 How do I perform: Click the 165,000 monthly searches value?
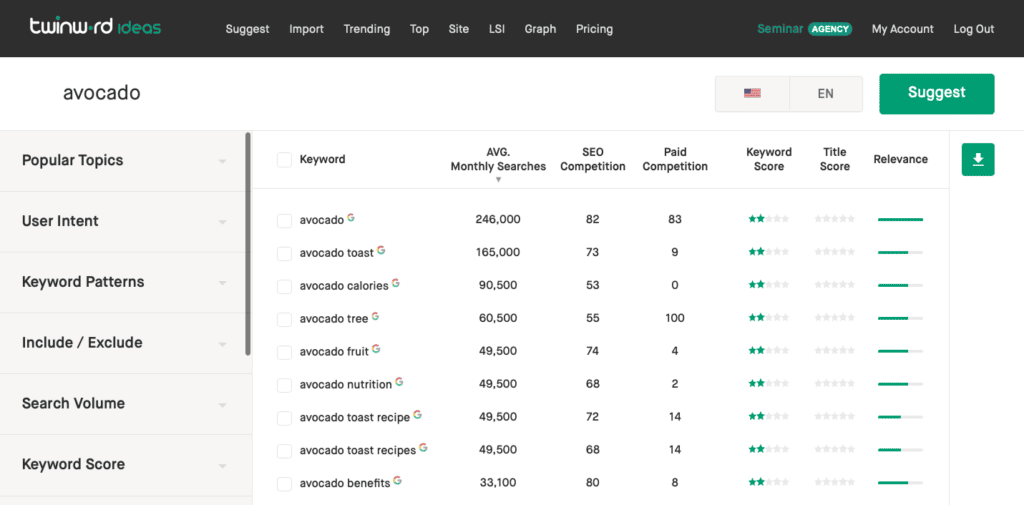point(498,252)
